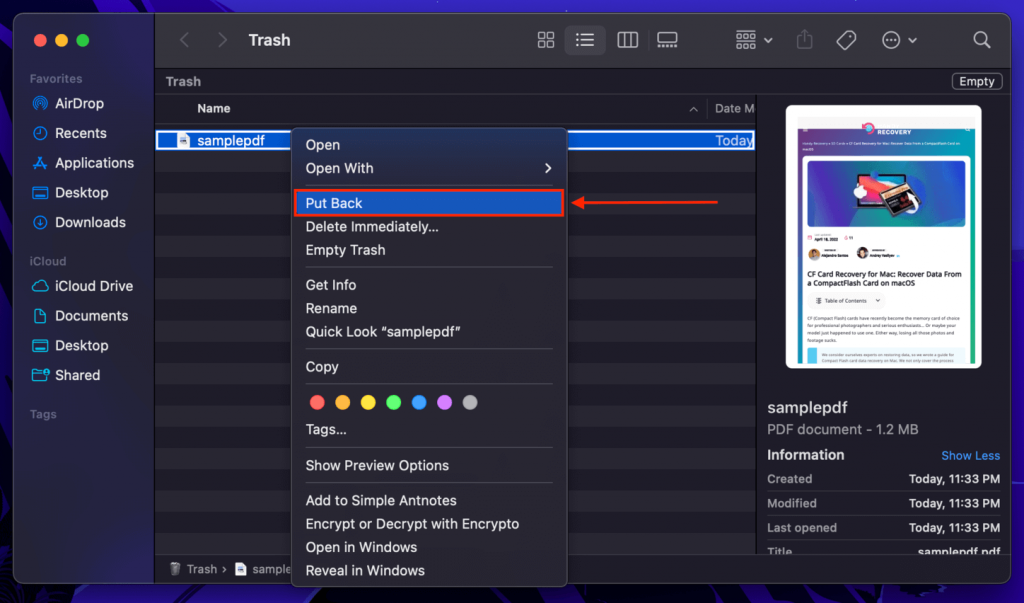1024x603 pixels.
Task: Switch to column view
Action: [627, 40]
